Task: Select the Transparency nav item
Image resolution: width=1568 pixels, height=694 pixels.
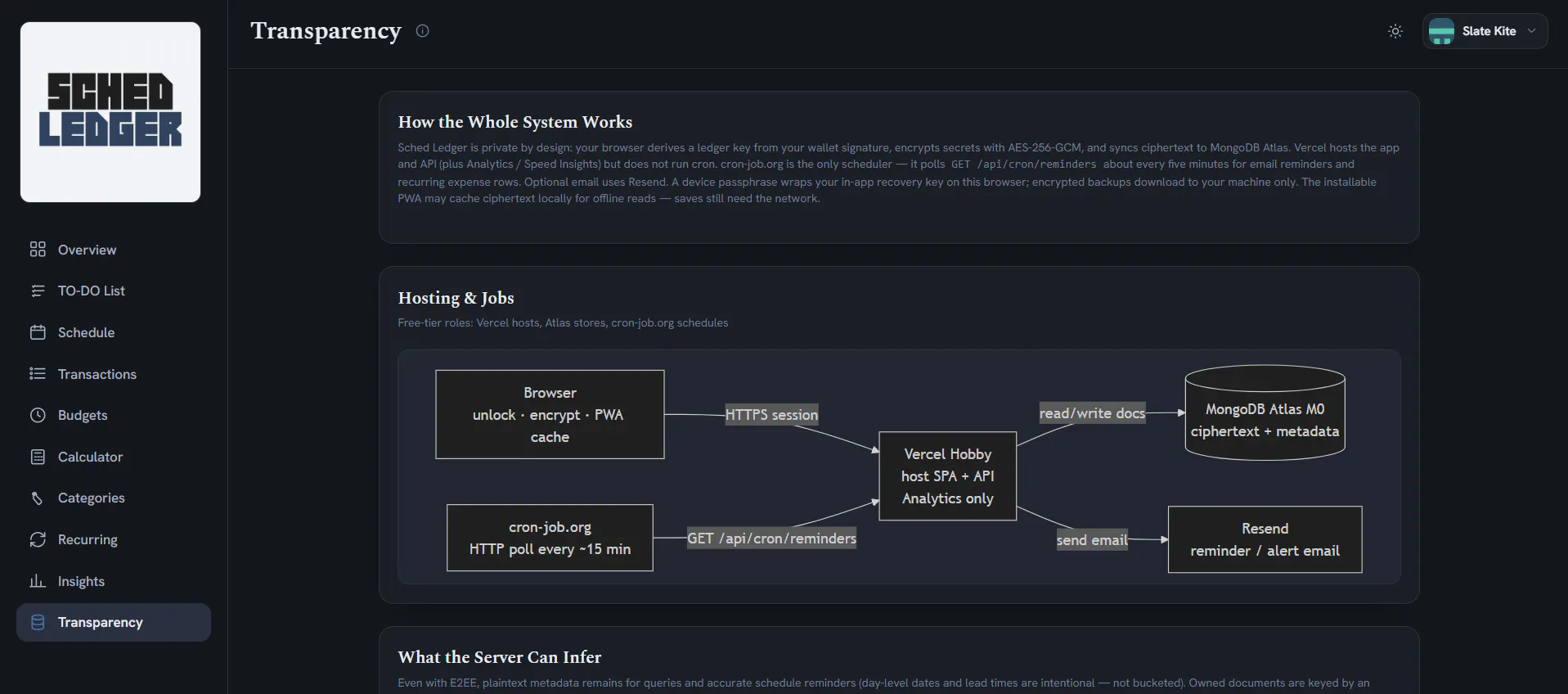Action: pyautogui.click(x=114, y=622)
